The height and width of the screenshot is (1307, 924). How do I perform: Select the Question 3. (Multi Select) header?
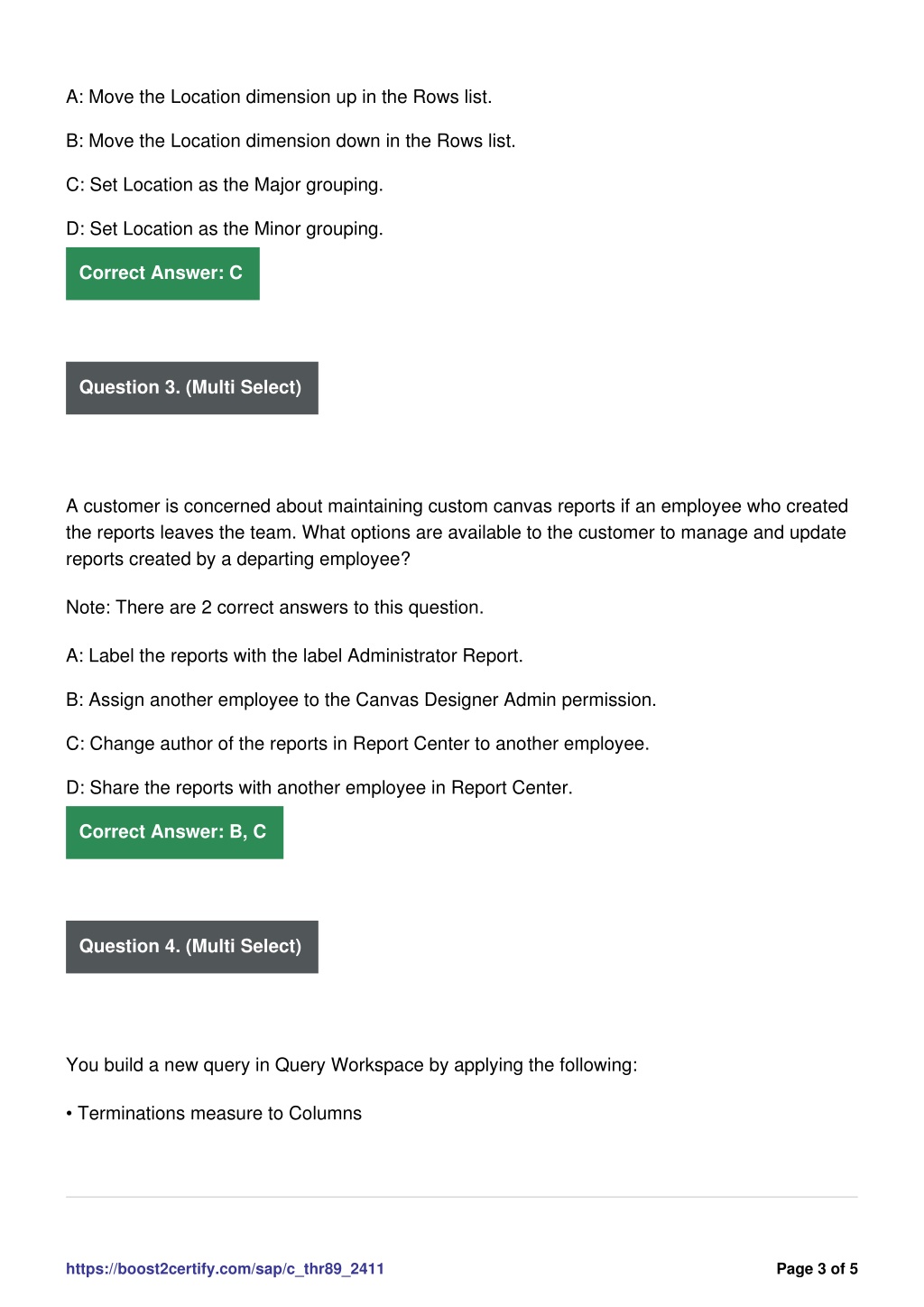click(x=192, y=388)
